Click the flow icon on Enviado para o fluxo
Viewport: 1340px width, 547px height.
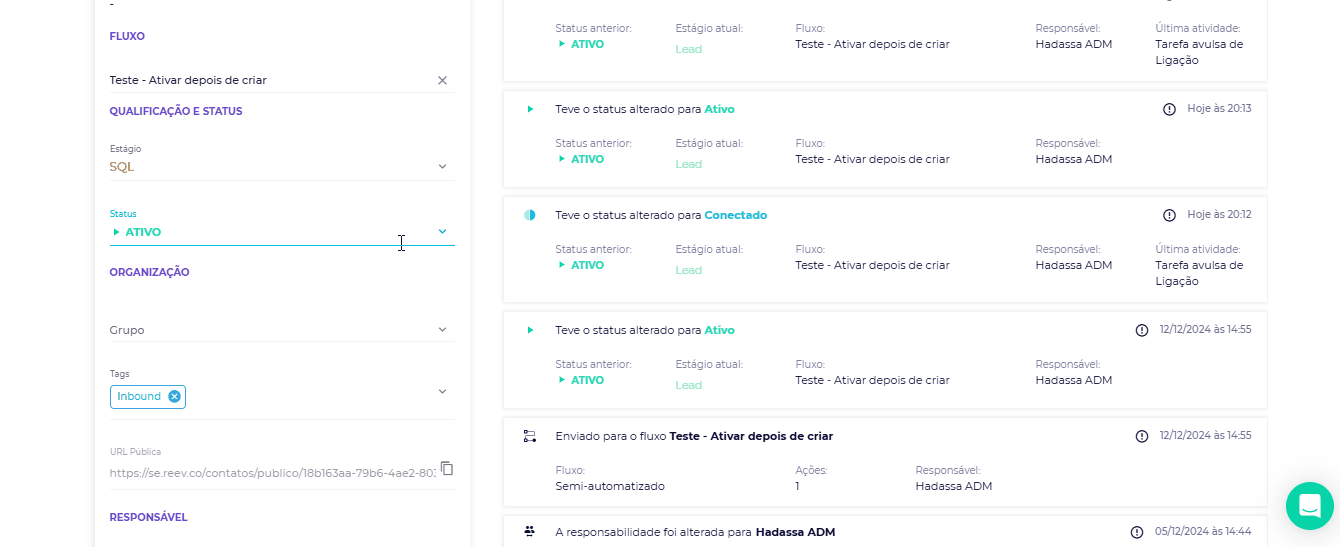530,436
